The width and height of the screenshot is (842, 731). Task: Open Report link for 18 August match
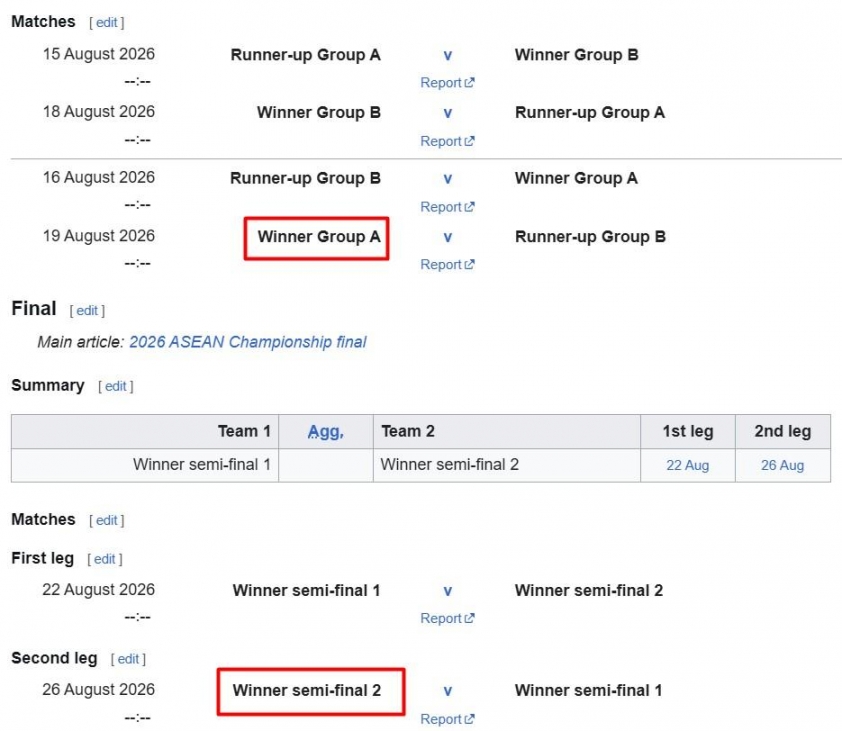click(447, 141)
